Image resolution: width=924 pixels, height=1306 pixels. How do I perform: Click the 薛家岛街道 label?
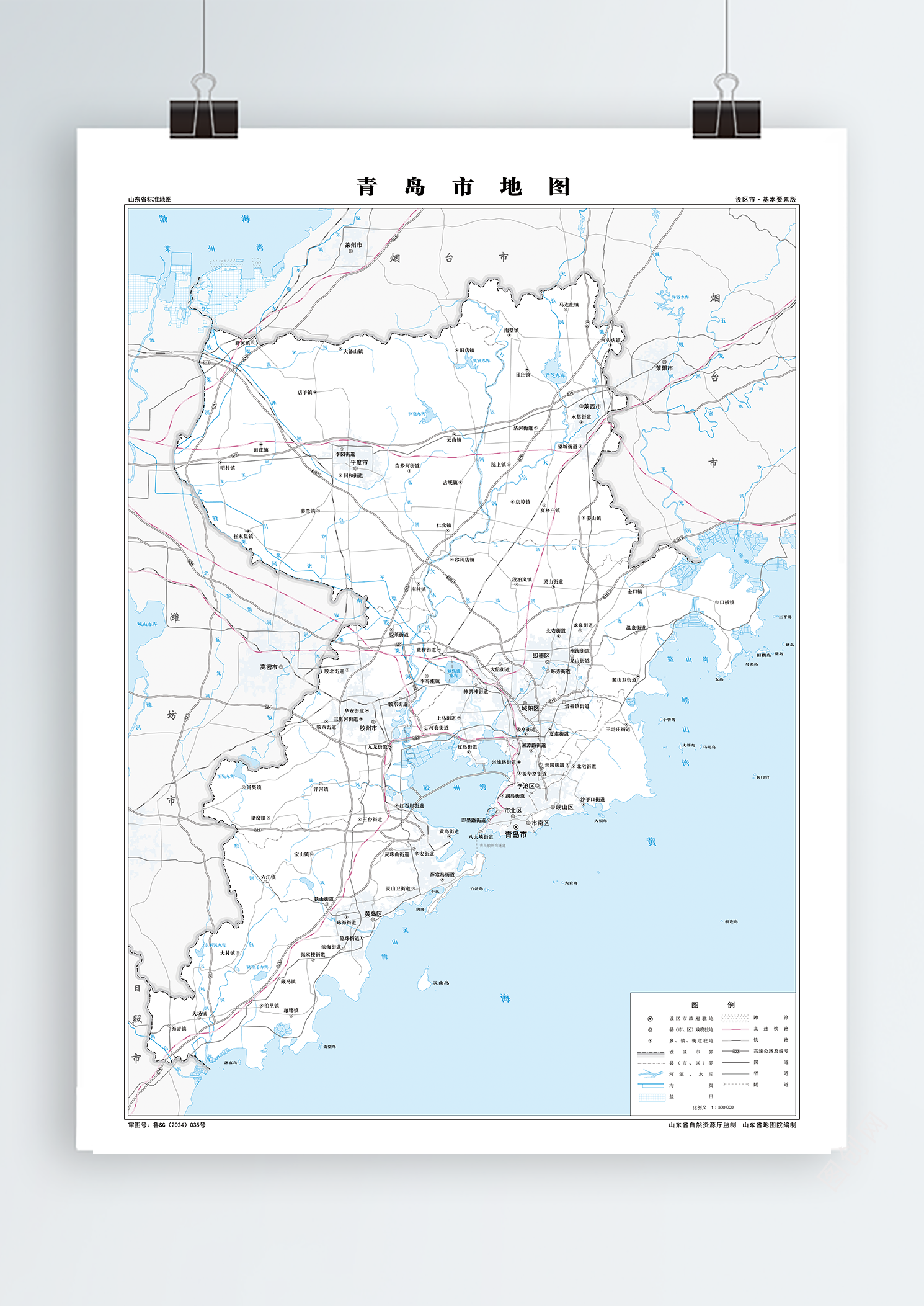443,875
